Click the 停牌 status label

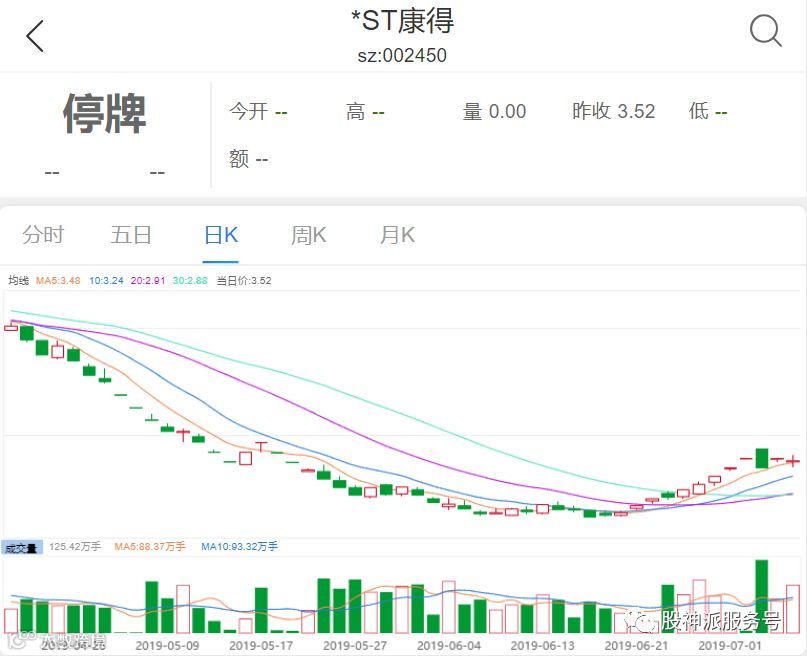click(x=104, y=114)
